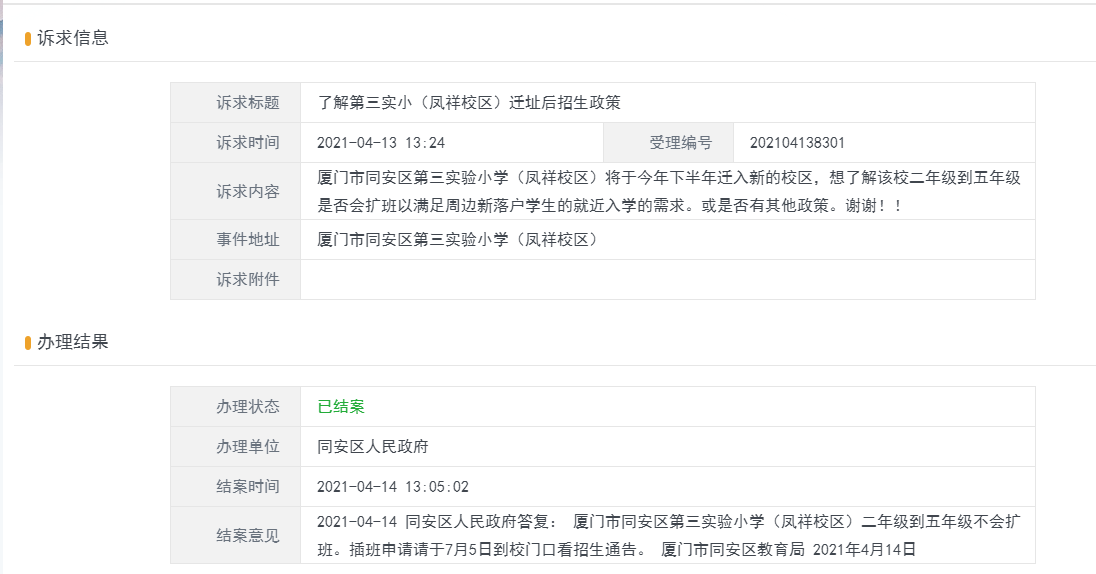
Task: Select the 办理结果 section heading
Action: (73, 342)
